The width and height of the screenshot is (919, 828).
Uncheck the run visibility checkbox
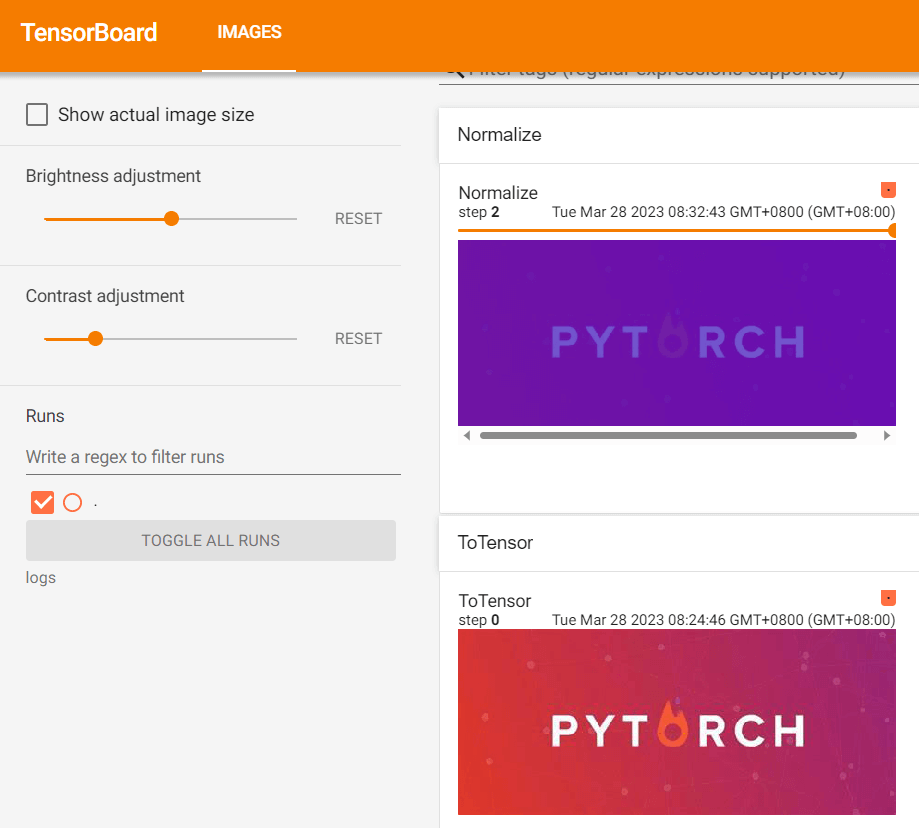coord(42,502)
